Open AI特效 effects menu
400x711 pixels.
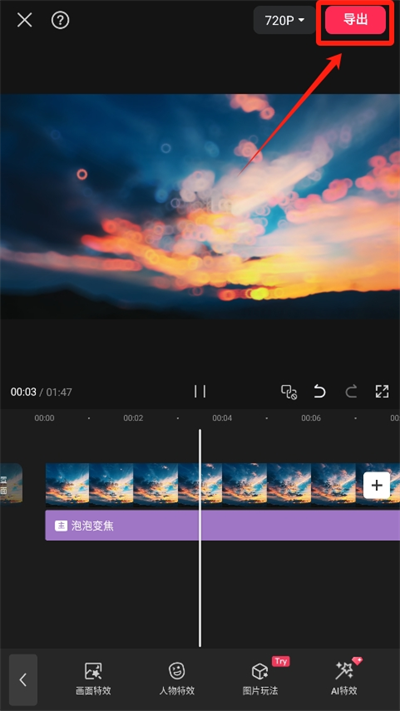pyautogui.click(x=344, y=679)
